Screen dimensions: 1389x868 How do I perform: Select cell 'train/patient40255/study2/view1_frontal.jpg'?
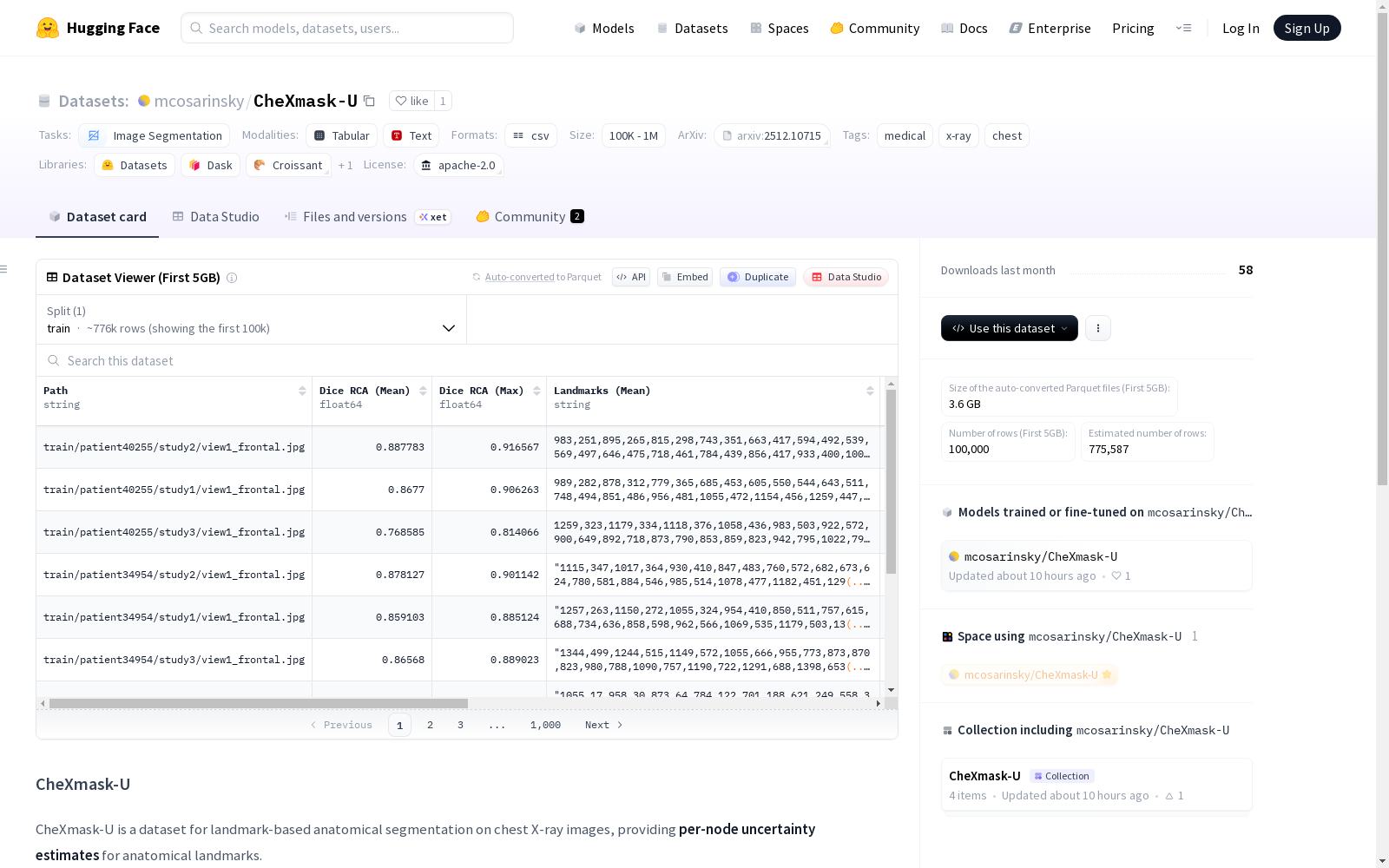[x=174, y=447]
